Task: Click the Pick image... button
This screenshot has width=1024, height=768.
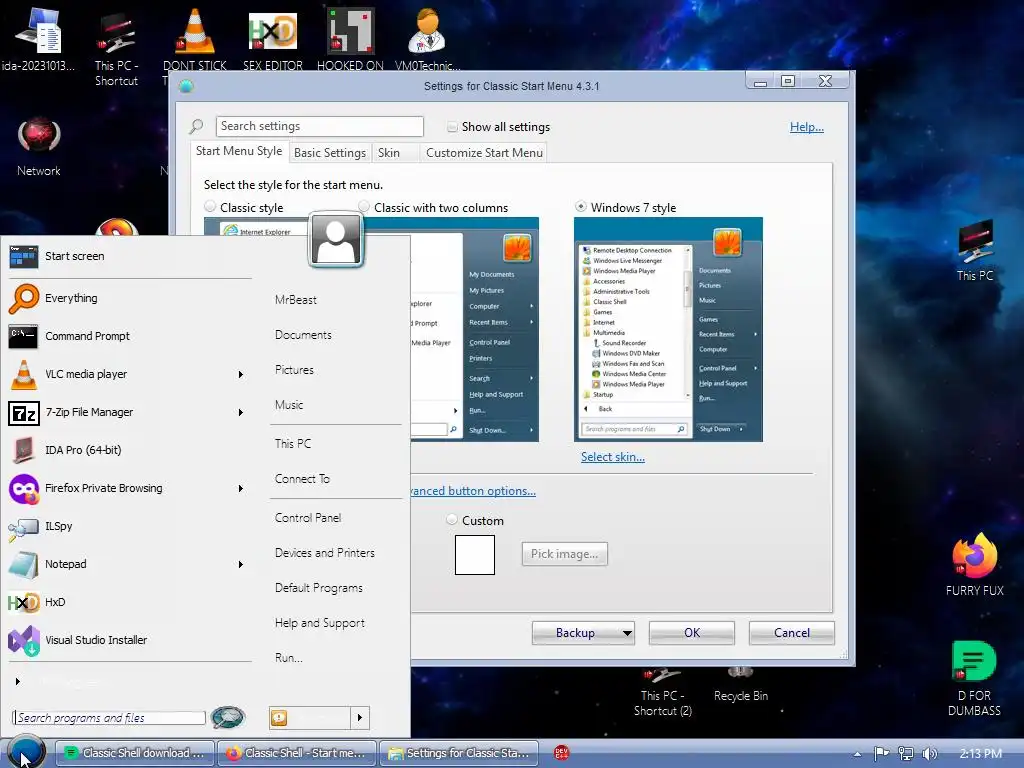Action: [564, 554]
